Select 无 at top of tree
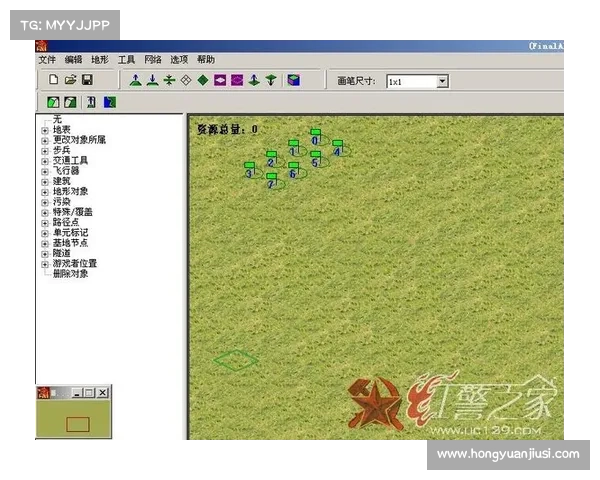This screenshot has height=480, width=600. (x=57, y=119)
